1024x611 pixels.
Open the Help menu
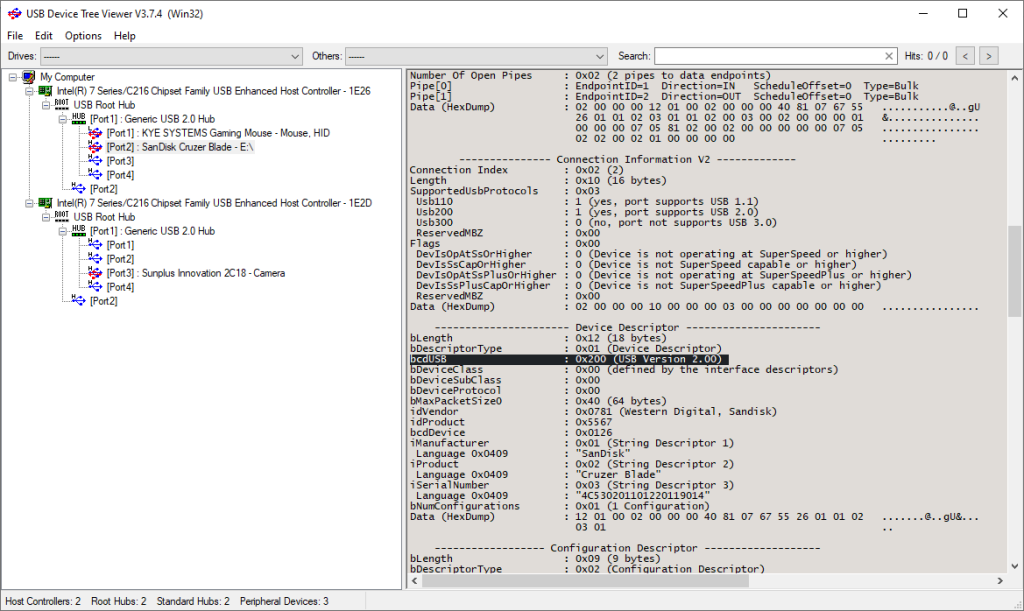click(x=124, y=35)
